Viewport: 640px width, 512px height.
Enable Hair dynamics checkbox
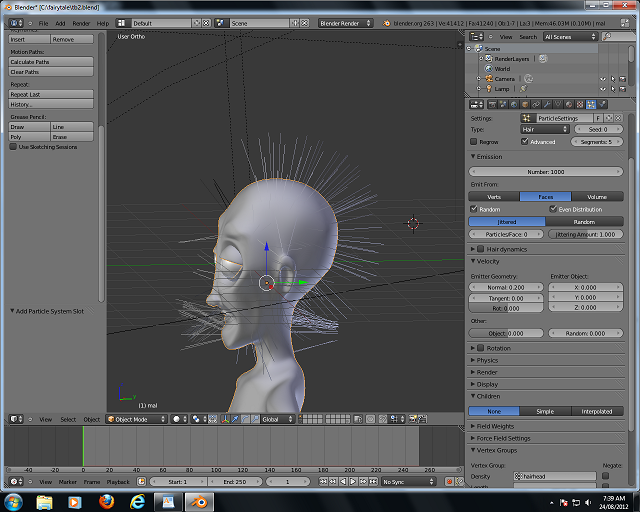(x=480, y=249)
